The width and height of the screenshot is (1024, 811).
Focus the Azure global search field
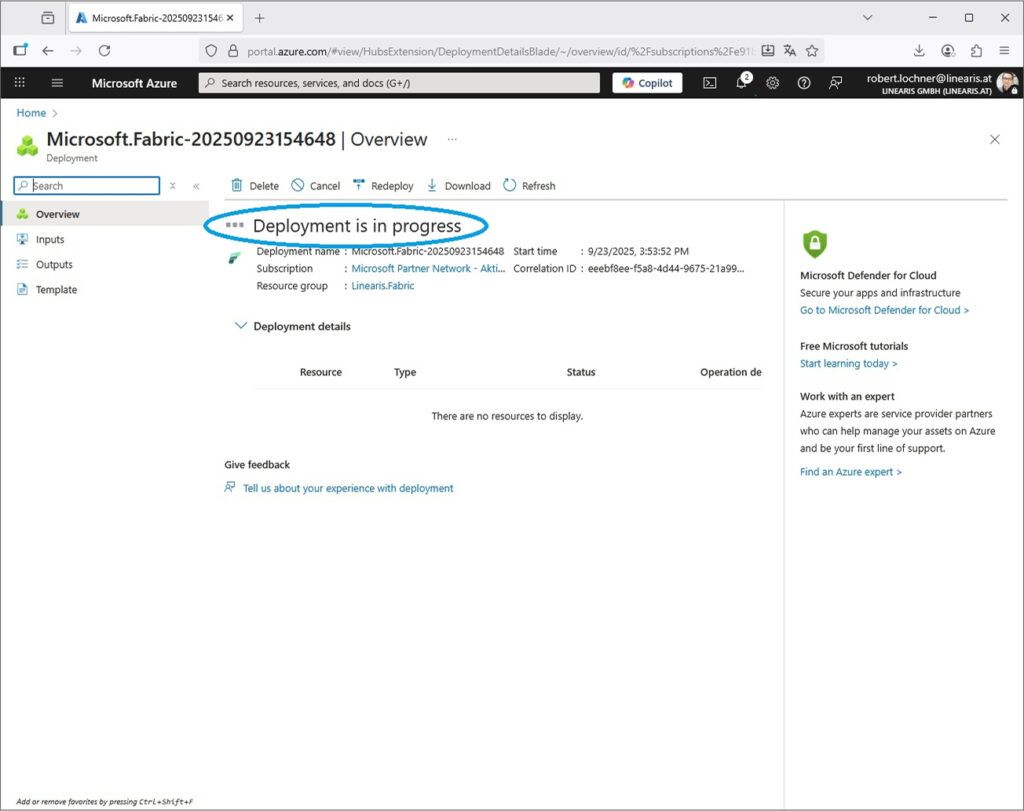(399, 83)
